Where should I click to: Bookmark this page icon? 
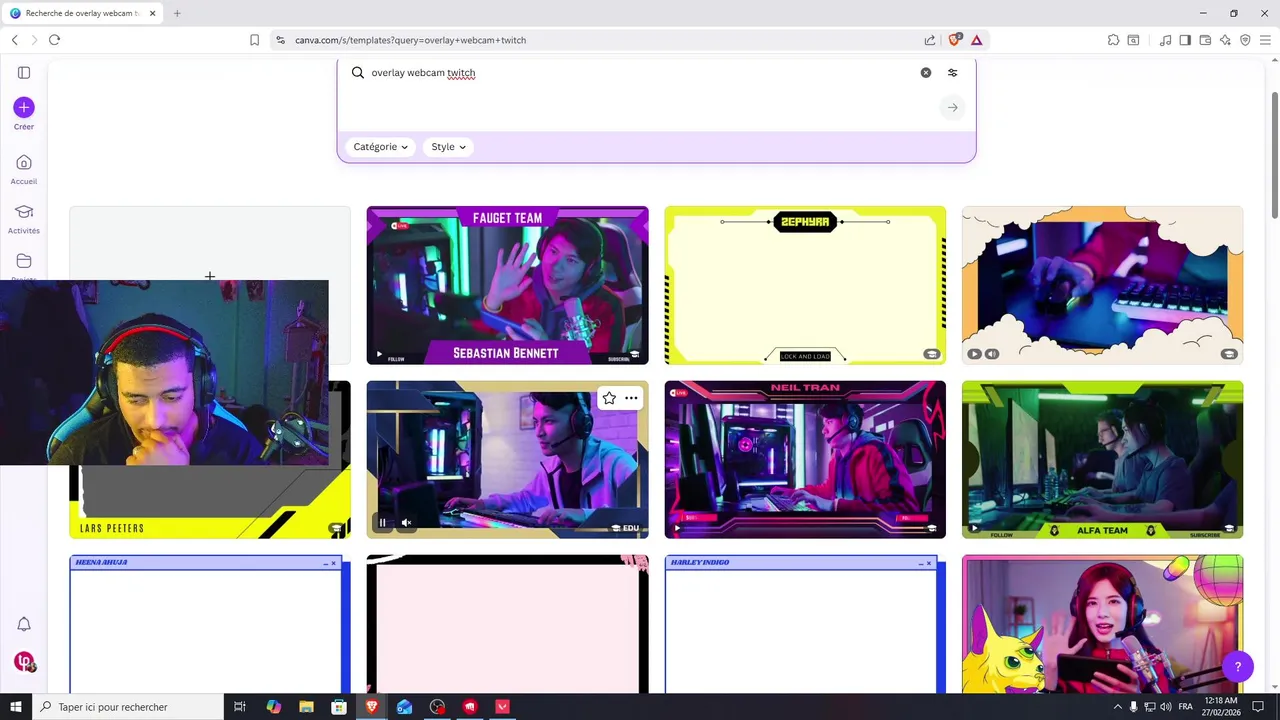pos(254,40)
